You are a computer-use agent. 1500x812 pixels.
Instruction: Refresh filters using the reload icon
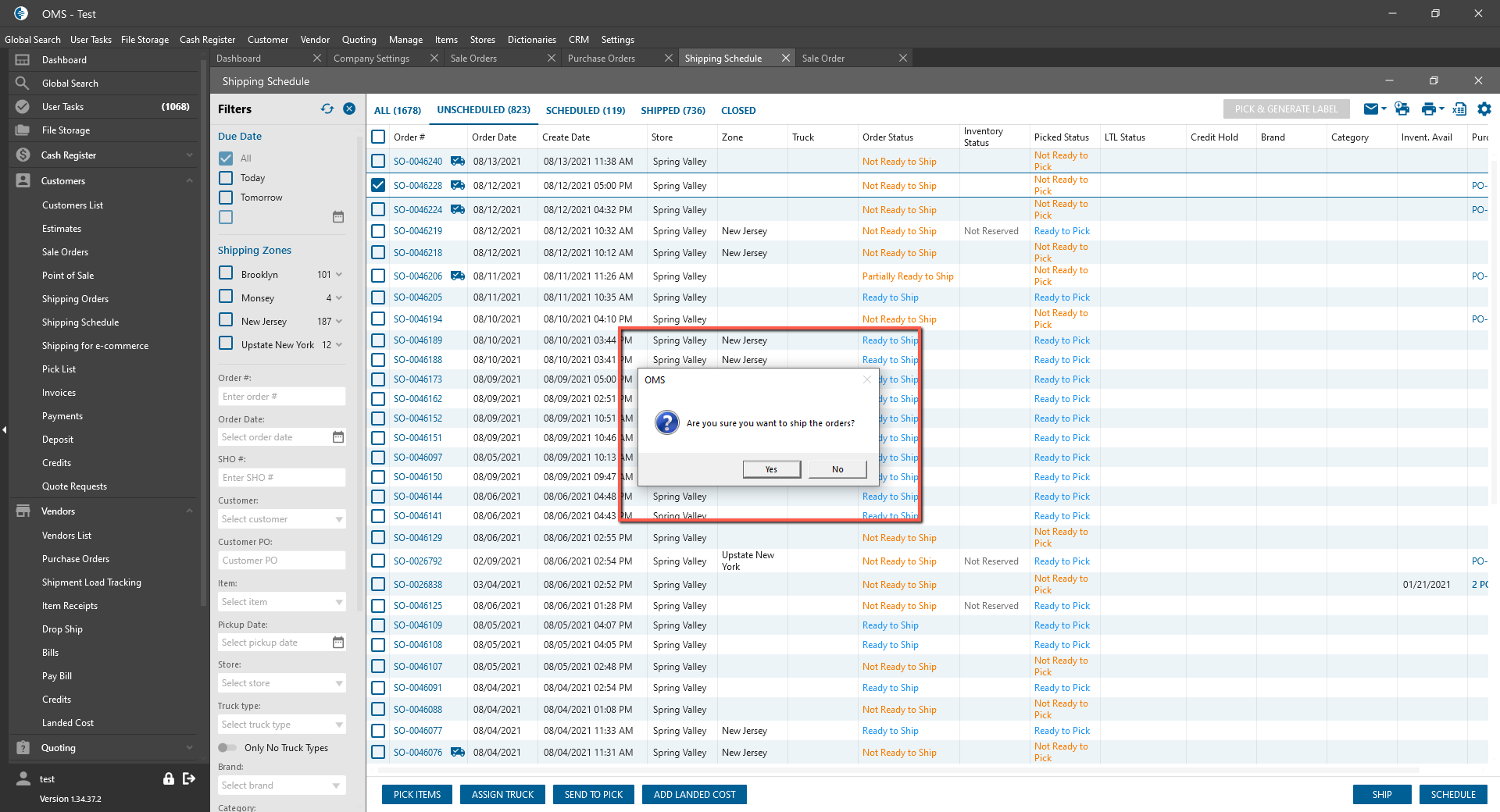pyautogui.click(x=327, y=109)
